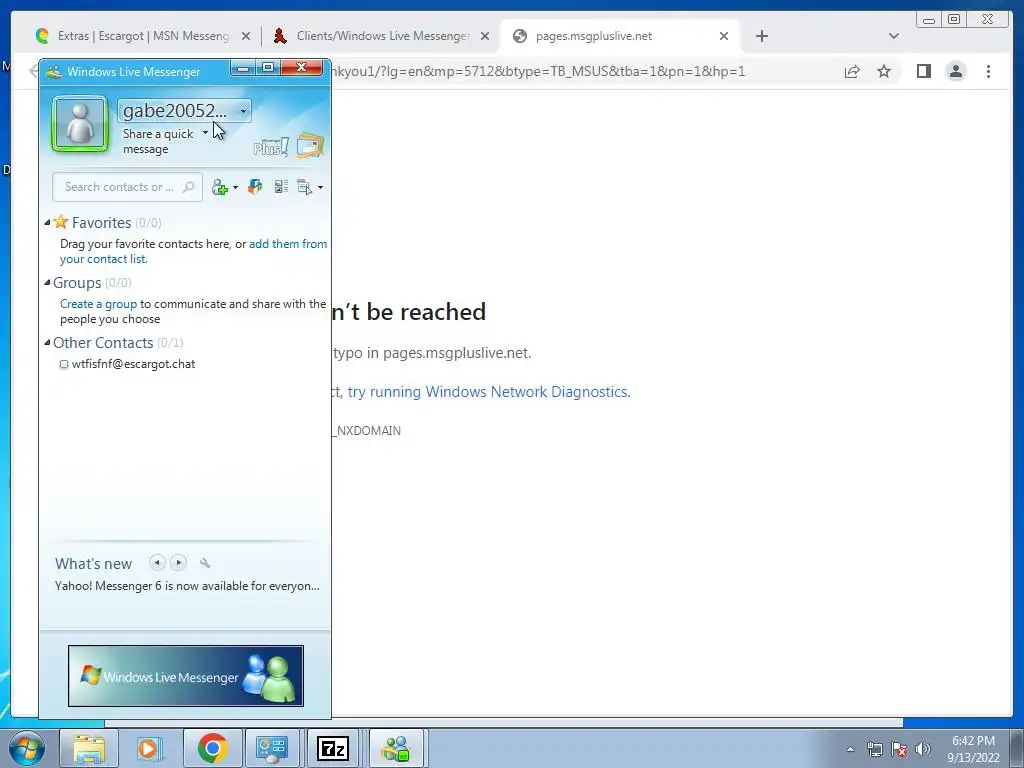The height and width of the screenshot is (768, 1024).
Task: Toggle Chrome side panel icon
Action: [x=923, y=71]
